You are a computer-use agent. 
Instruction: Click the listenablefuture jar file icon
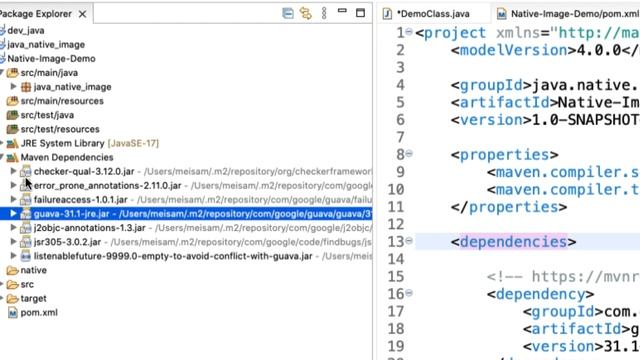(x=26, y=256)
